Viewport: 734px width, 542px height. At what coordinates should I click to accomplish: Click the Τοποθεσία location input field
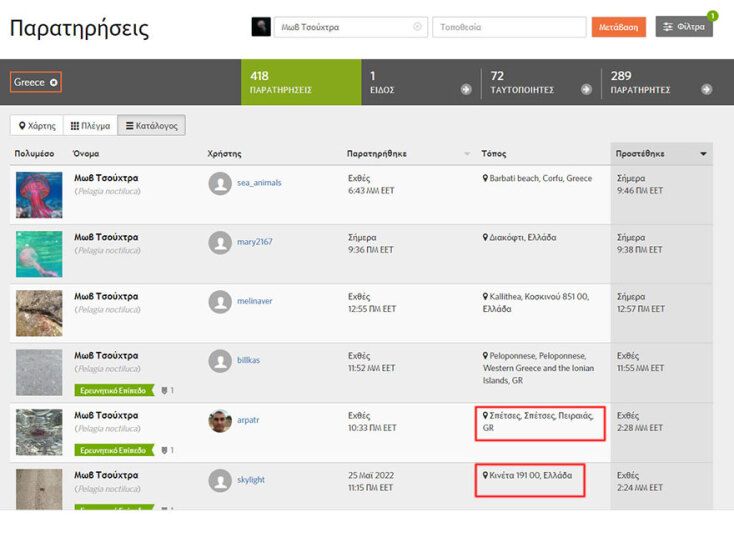pyautogui.click(x=509, y=27)
